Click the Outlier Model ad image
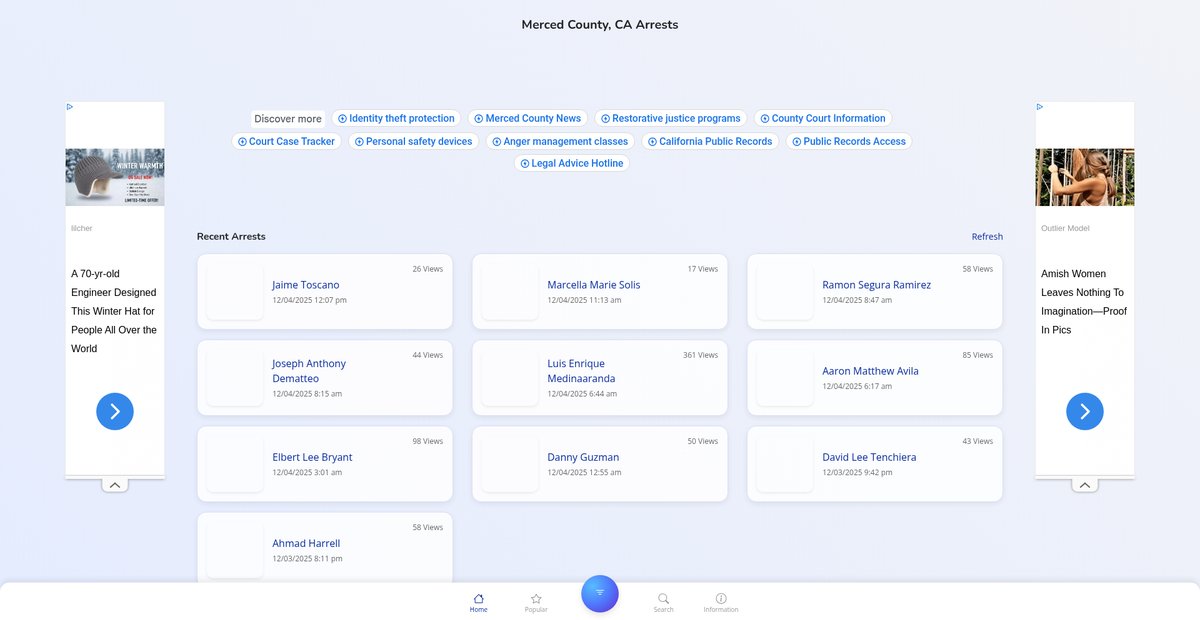The height and width of the screenshot is (620, 1200). (x=1085, y=177)
